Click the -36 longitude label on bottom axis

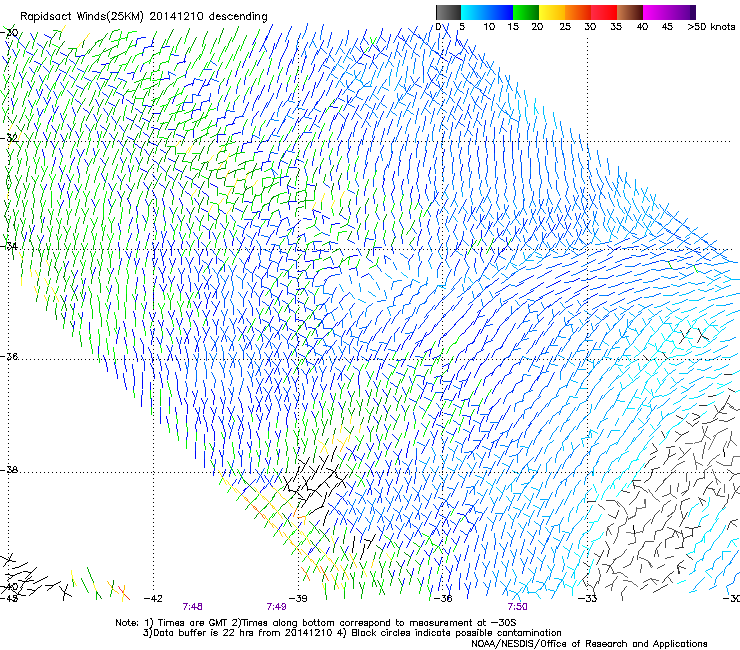pyautogui.click(x=443, y=598)
